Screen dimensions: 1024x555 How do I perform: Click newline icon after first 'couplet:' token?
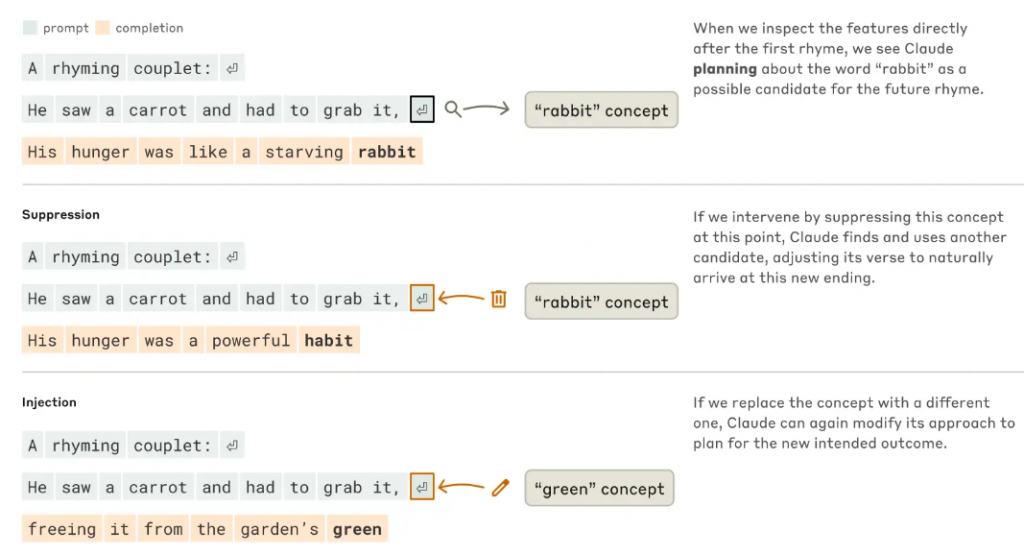click(x=232, y=68)
